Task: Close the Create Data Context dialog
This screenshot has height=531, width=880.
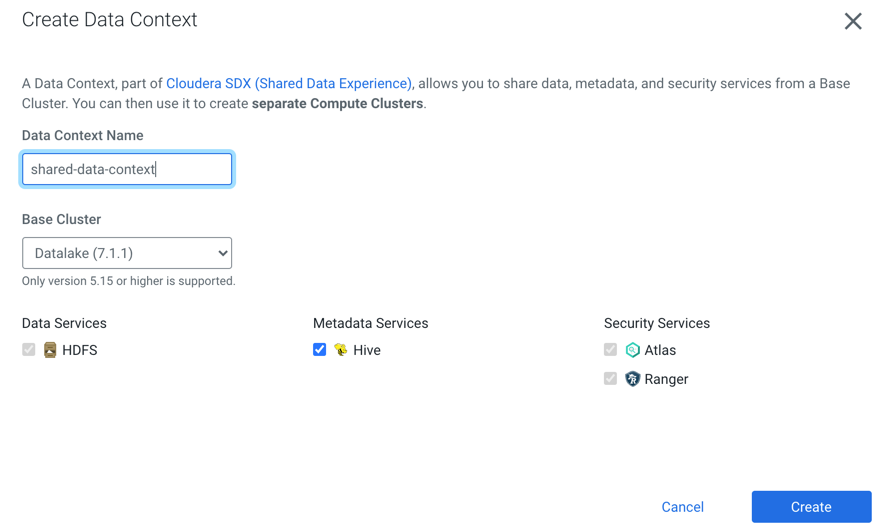Action: (852, 21)
